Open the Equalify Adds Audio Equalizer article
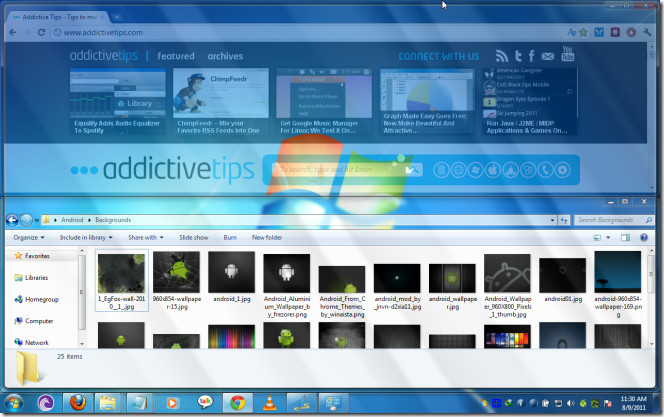 (117, 102)
